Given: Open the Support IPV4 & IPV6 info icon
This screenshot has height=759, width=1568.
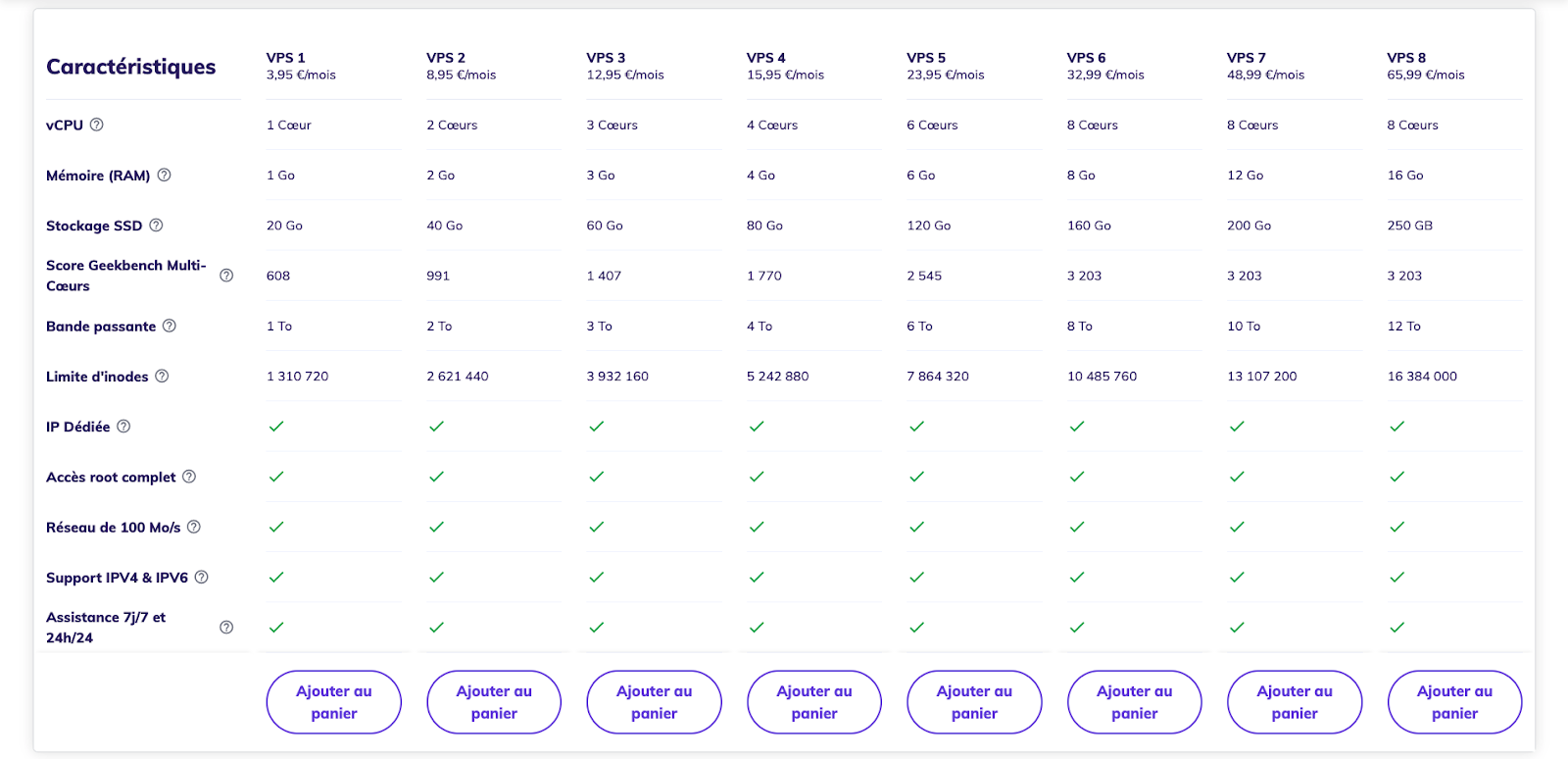Looking at the screenshot, I should point(201,577).
